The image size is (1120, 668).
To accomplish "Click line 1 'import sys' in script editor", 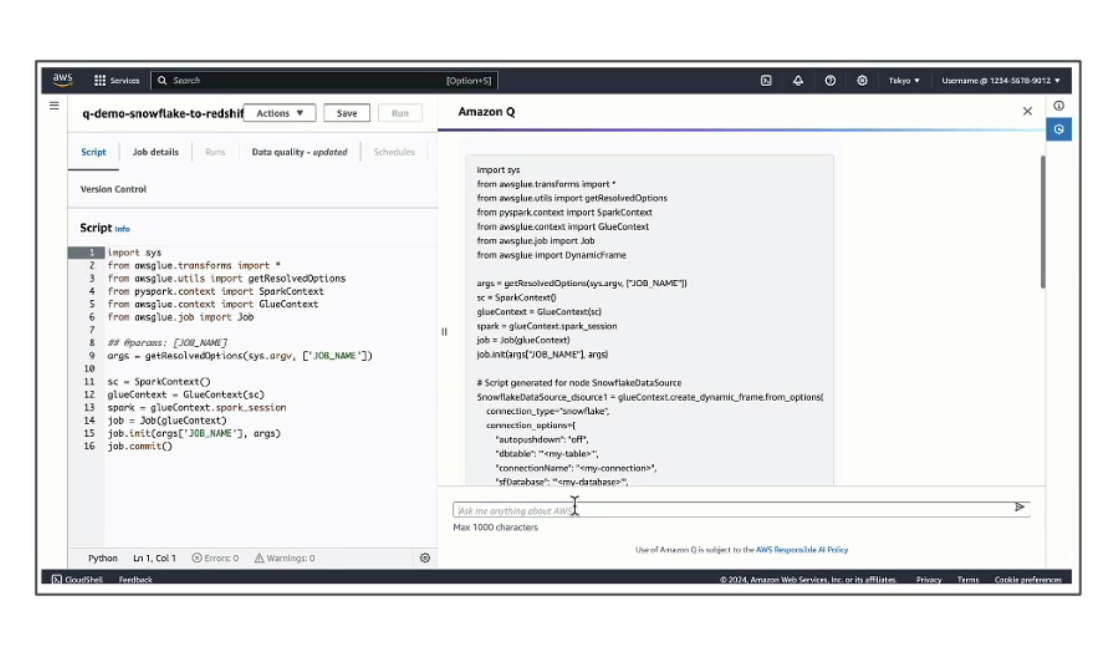I will (134, 252).
